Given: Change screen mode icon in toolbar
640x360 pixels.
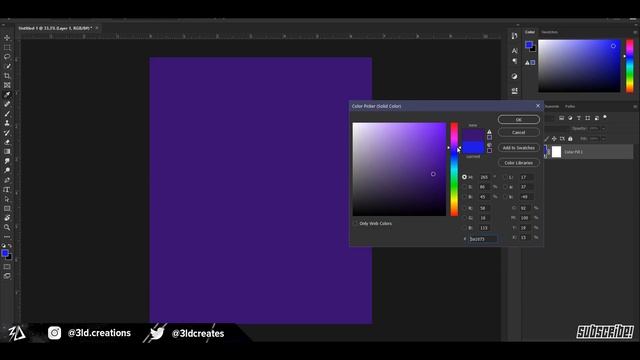Looking at the screenshot, I should 7,276.
